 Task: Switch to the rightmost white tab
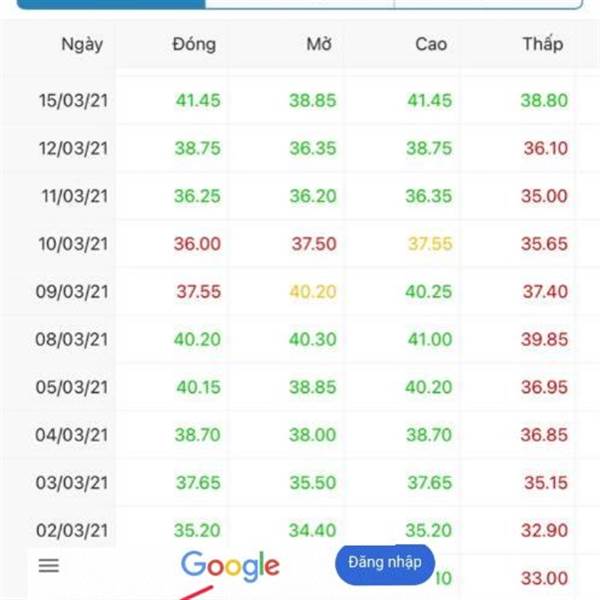pos(489,4)
